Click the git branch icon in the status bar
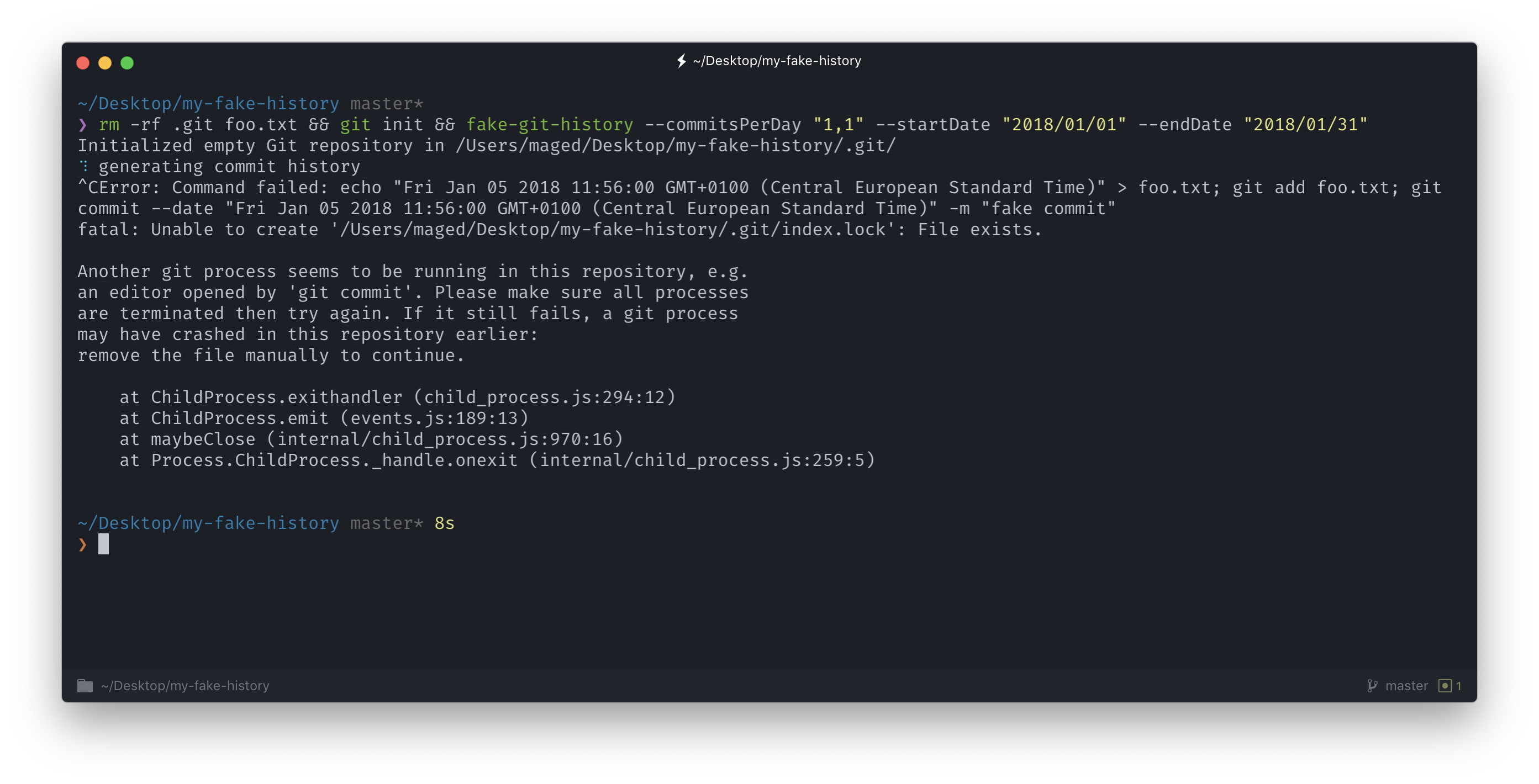The width and height of the screenshot is (1539, 784). [x=1372, y=686]
